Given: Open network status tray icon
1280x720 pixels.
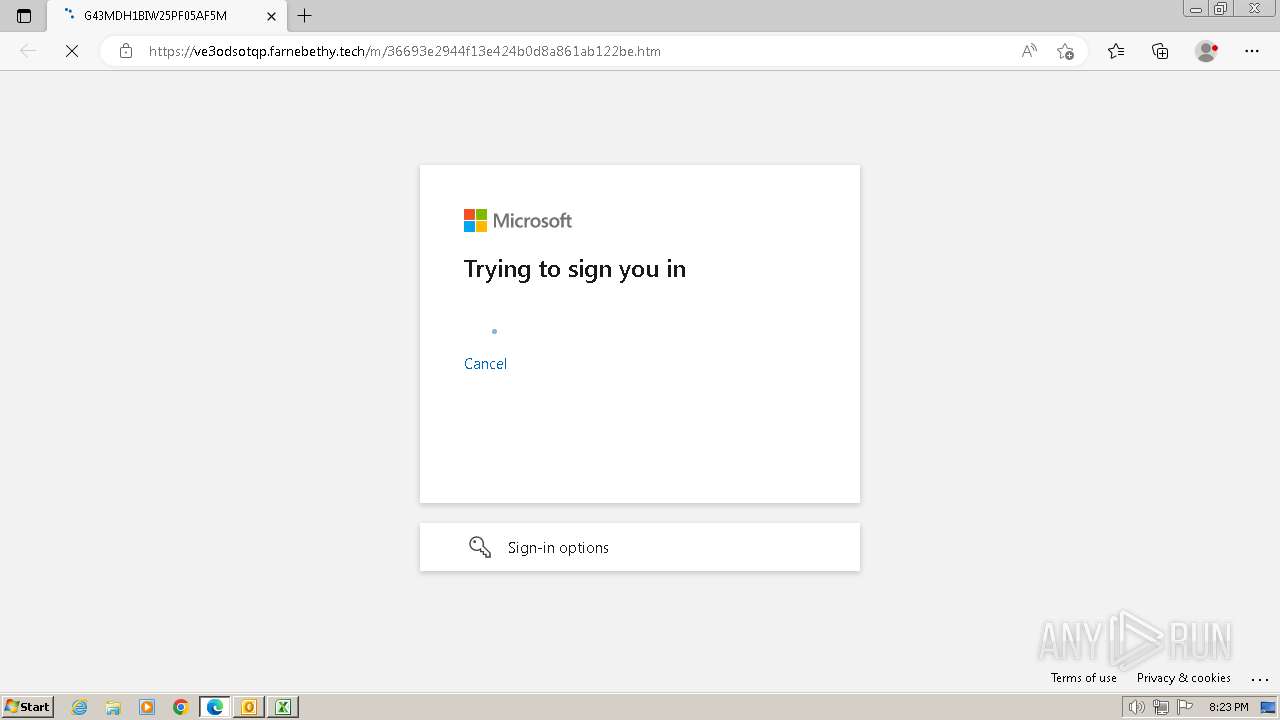Looking at the screenshot, I should (x=1161, y=707).
